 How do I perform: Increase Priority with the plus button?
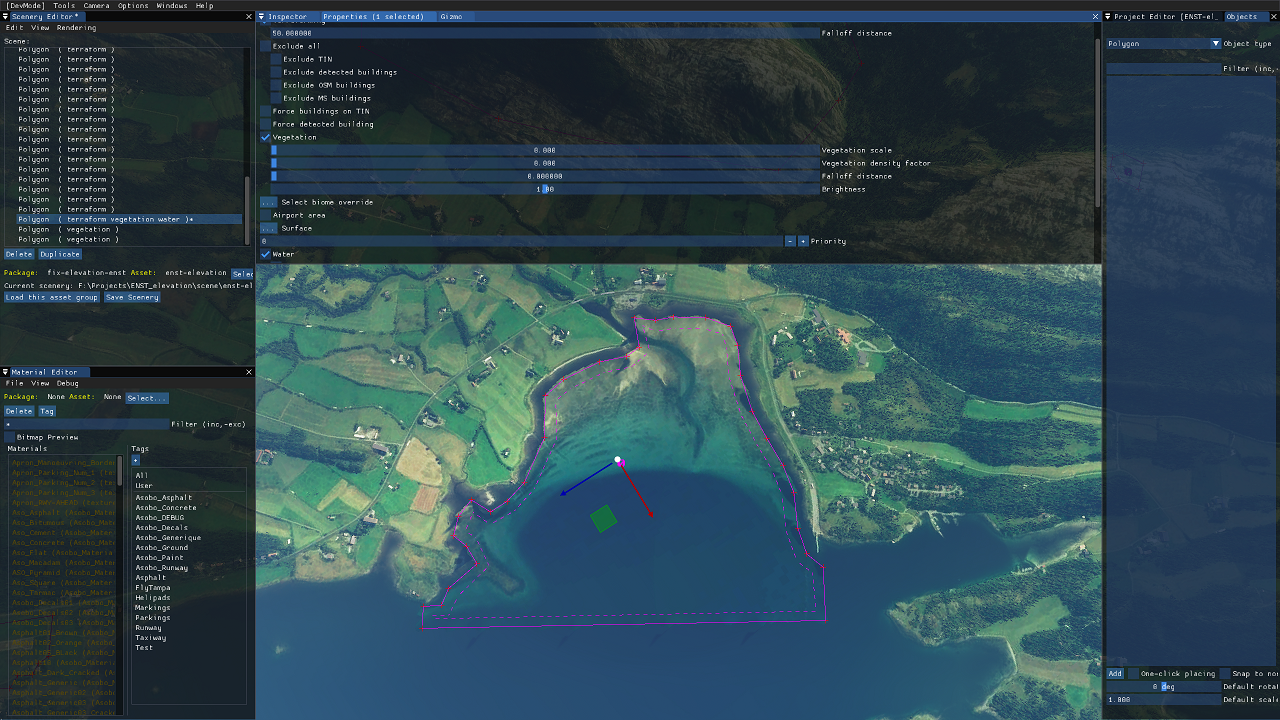coord(803,241)
